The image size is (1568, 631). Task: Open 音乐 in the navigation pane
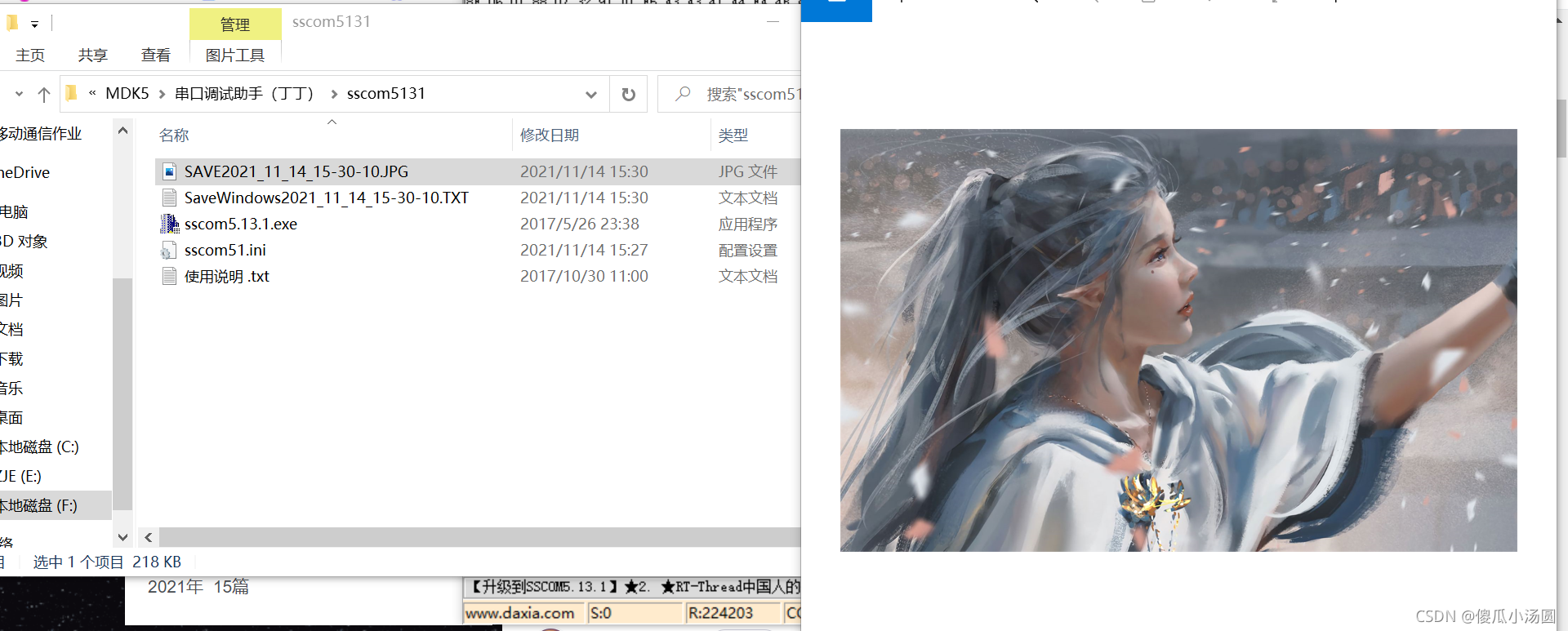(x=11, y=388)
